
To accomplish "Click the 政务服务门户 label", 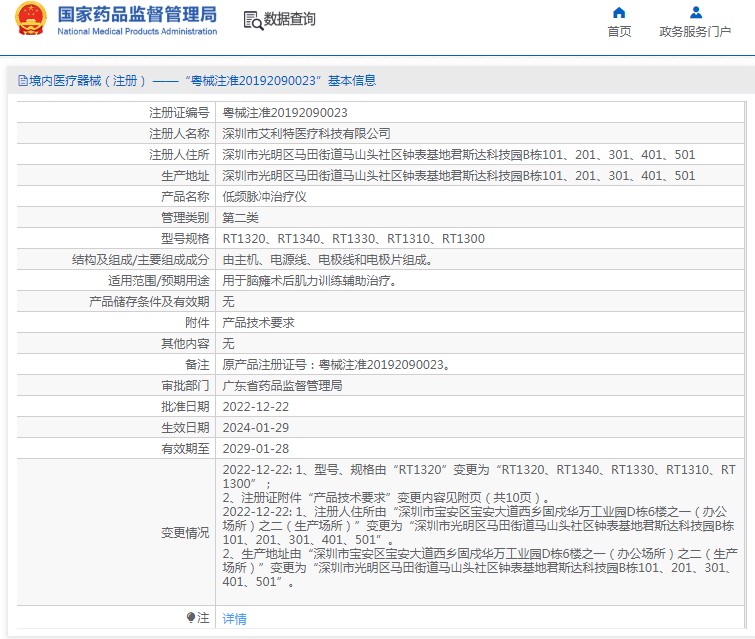I will [x=695, y=31].
